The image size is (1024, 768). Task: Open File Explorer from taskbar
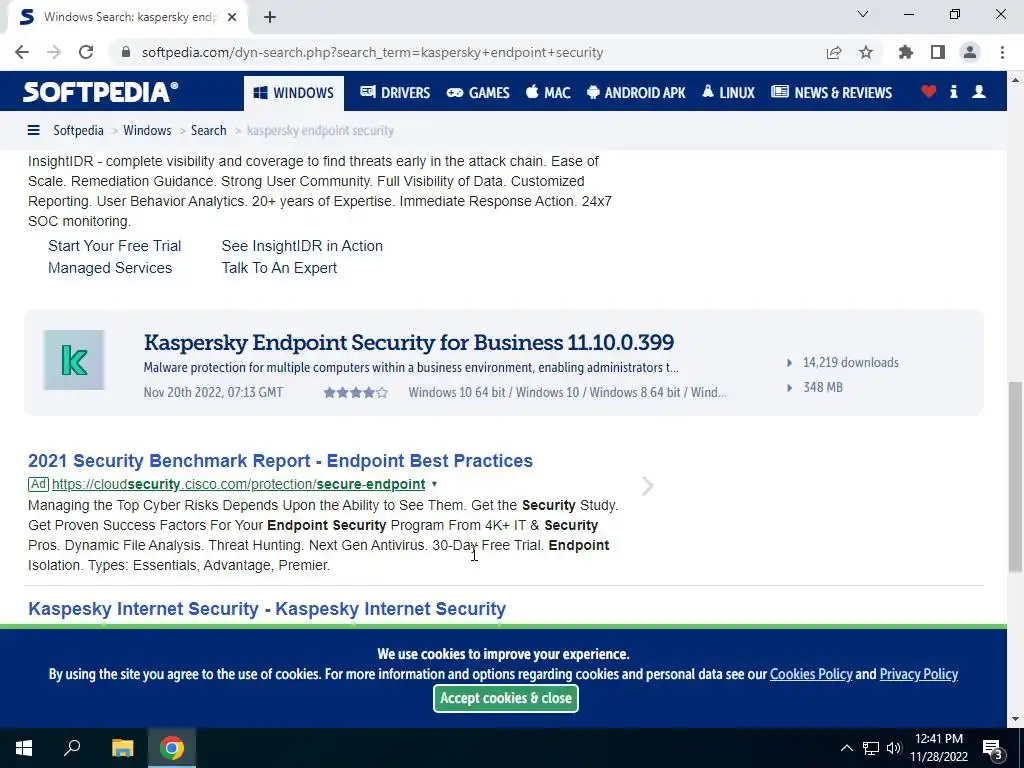point(122,748)
